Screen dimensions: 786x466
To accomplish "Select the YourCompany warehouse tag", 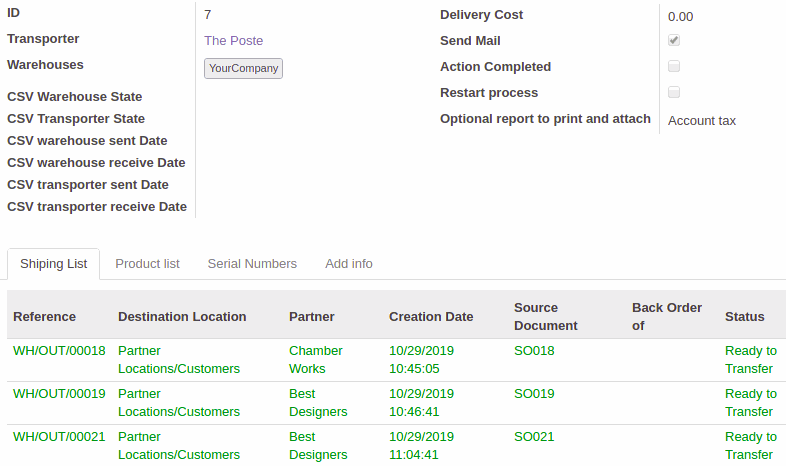I will (x=243, y=68).
